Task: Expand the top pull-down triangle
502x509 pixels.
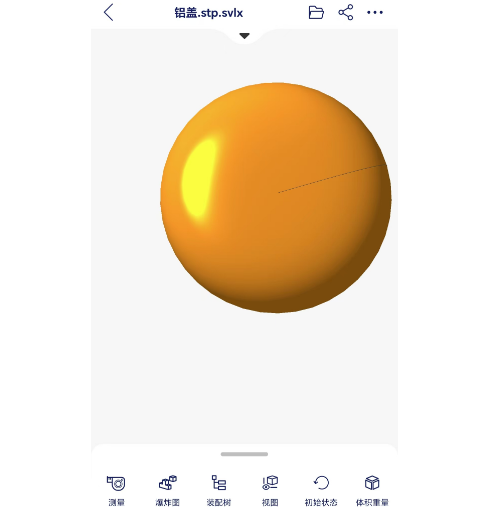Action: tap(244, 36)
